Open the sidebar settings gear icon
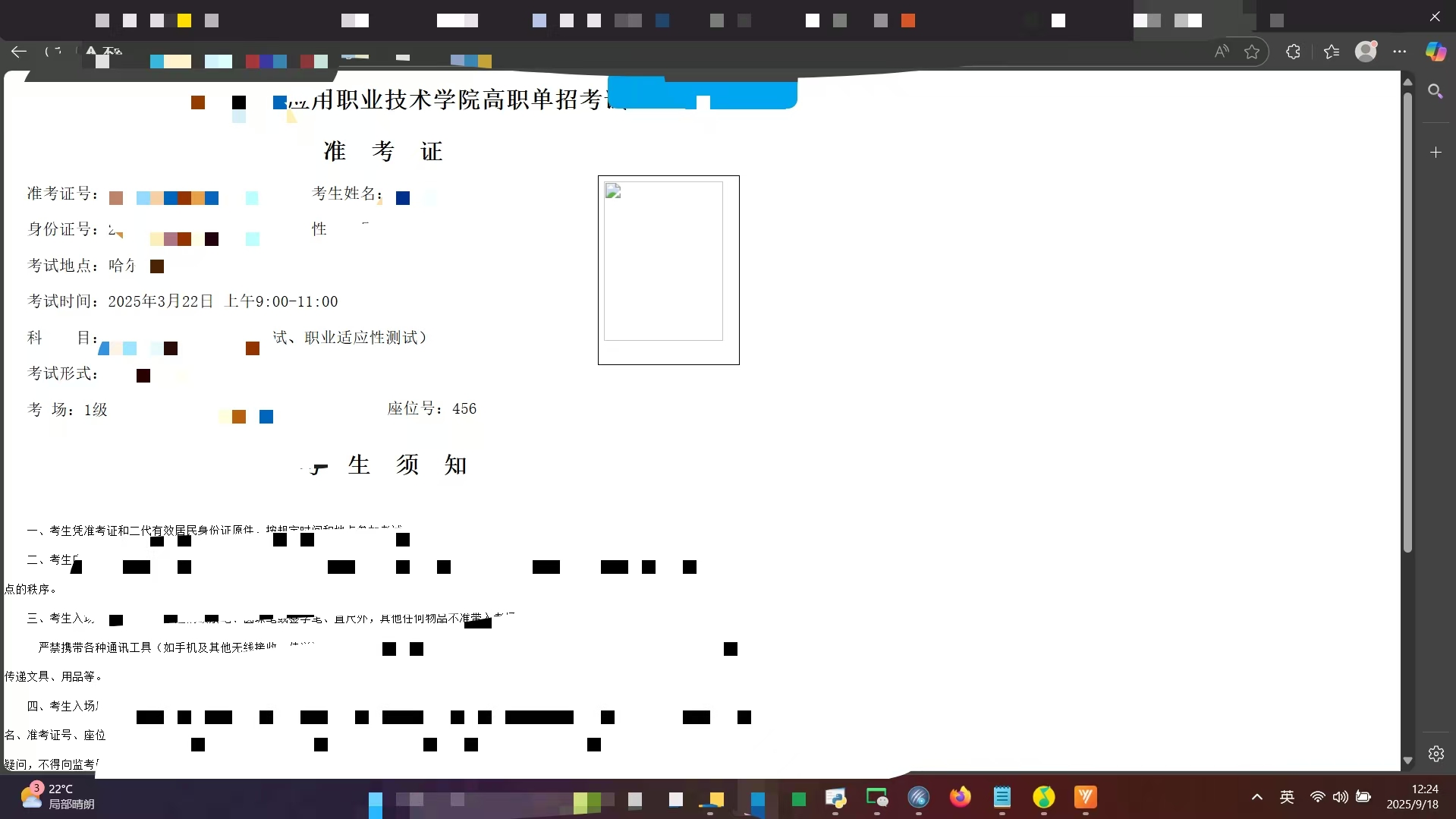 point(1436,754)
